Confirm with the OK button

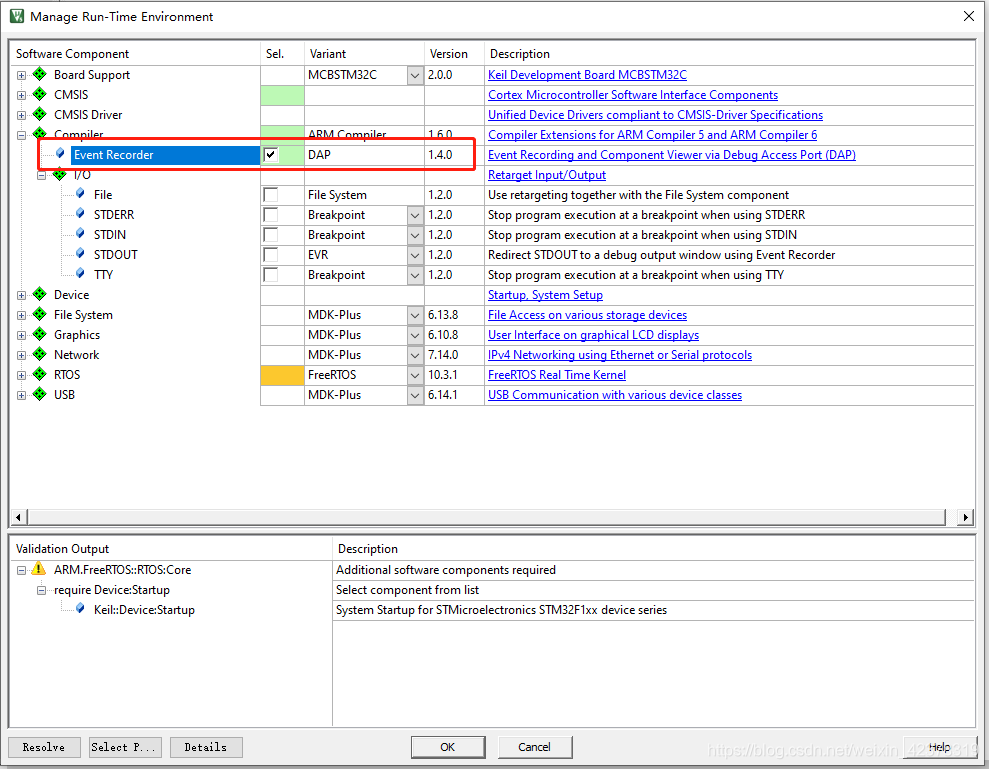[x=448, y=747]
